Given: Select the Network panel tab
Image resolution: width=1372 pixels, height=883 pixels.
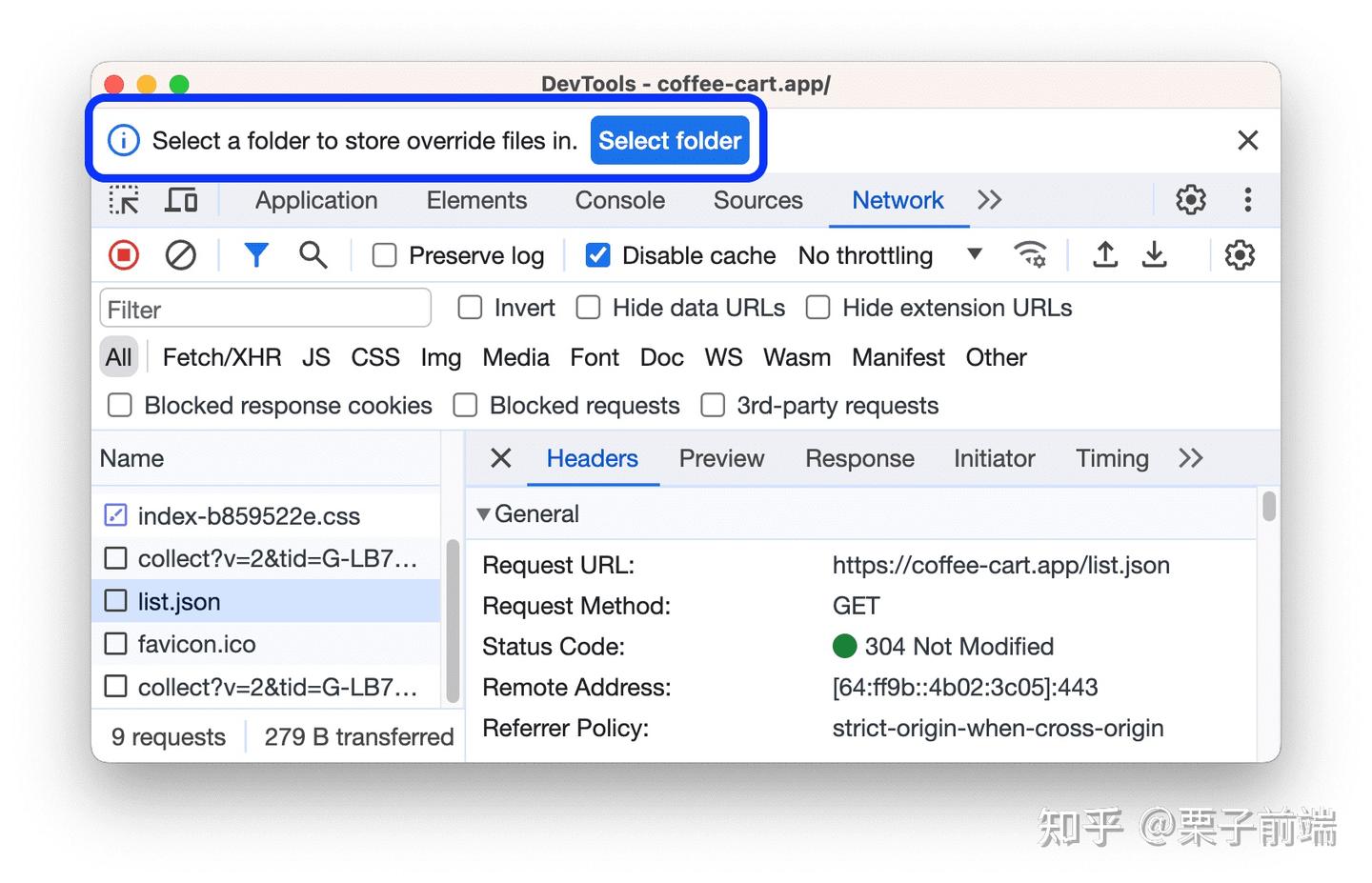Looking at the screenshot, I should [x=898, y=200].
